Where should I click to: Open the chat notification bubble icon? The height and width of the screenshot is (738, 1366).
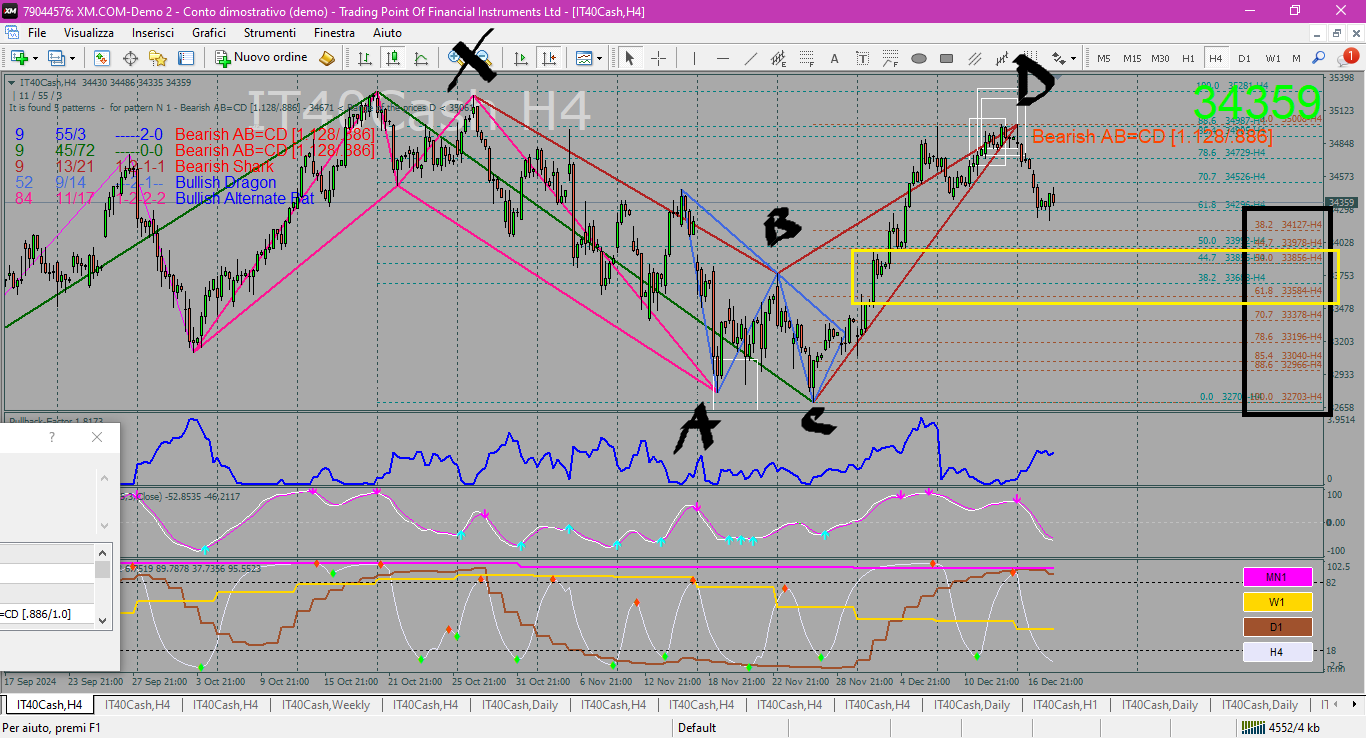(1346, 57)
